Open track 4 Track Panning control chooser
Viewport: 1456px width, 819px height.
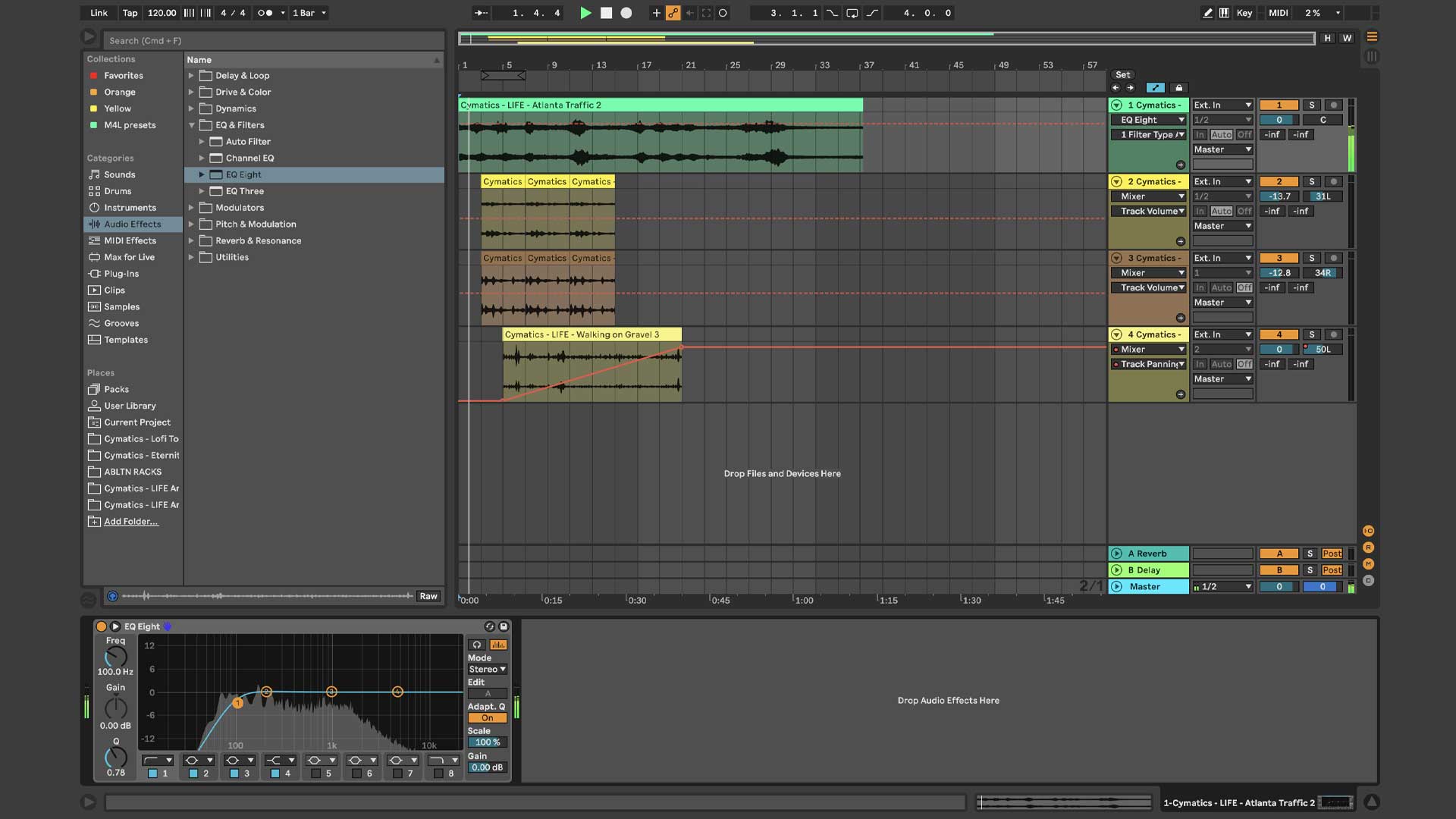(x=1147, y=364)
